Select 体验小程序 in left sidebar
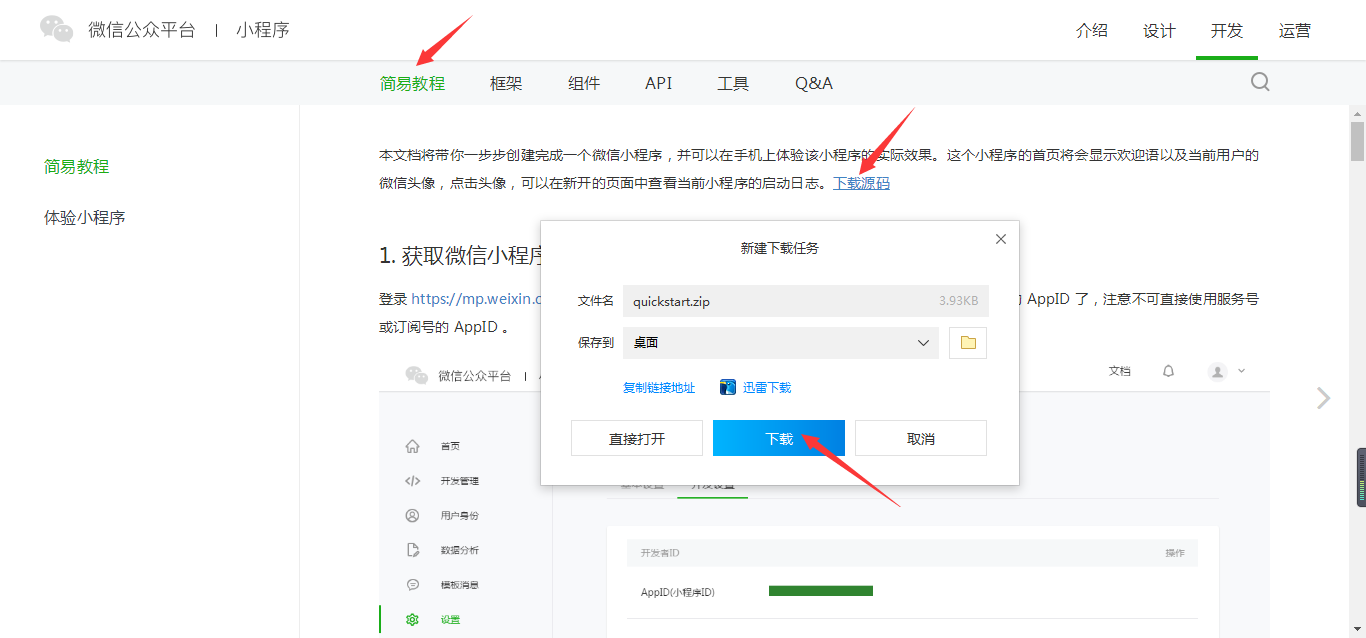Viewport: 1366px width, 638px height. click(x=85, y=217)
